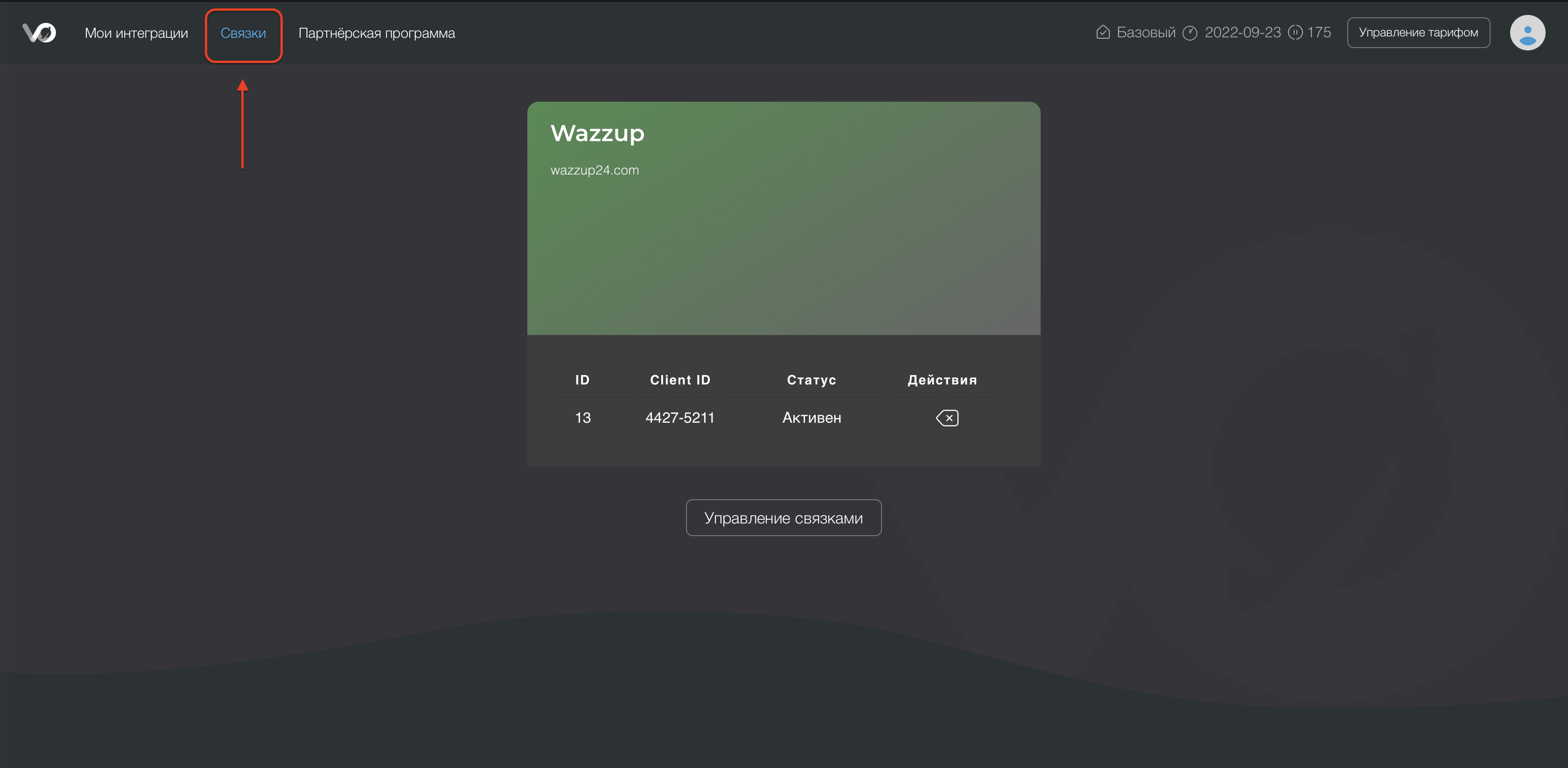1568x768 pixels.
Task: Click the expiry date 2022-09-23
Action: point(1242,33)
